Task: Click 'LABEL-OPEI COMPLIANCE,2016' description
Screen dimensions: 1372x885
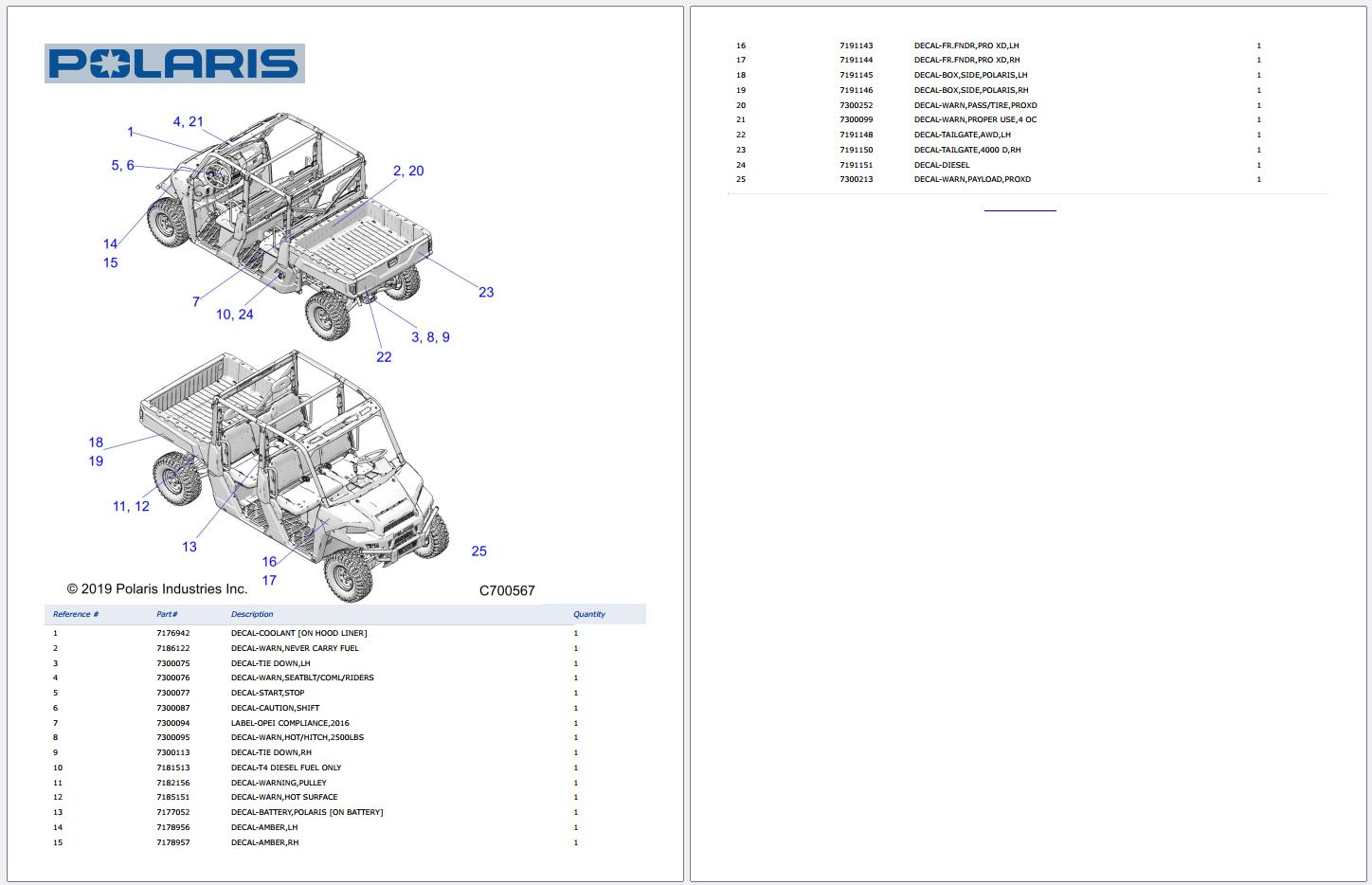Action: pyautogui.click(x=290, y=723)
